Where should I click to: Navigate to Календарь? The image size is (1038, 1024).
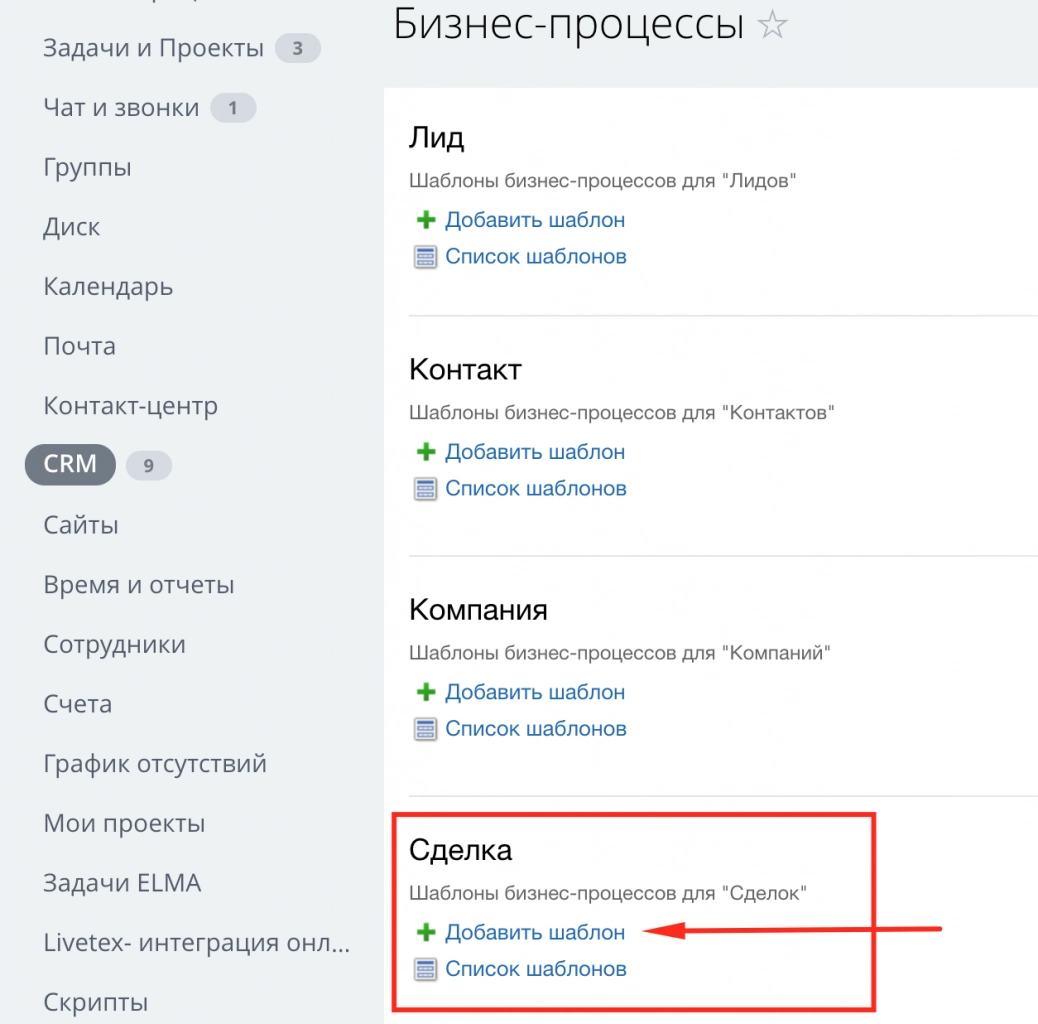(108, 286)
